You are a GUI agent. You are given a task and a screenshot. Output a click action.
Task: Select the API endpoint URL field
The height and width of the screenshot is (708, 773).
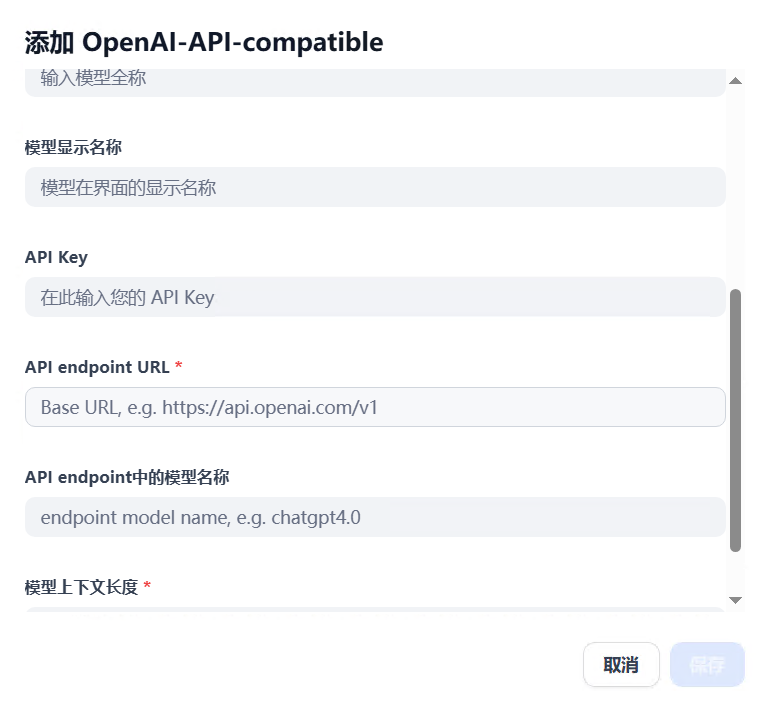(375, 407)
